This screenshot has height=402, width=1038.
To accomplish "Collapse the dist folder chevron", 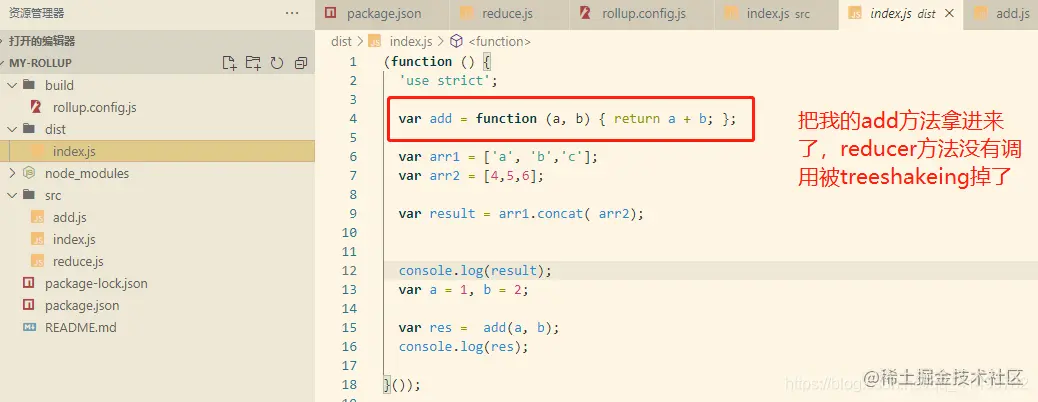I will (12, 129).
